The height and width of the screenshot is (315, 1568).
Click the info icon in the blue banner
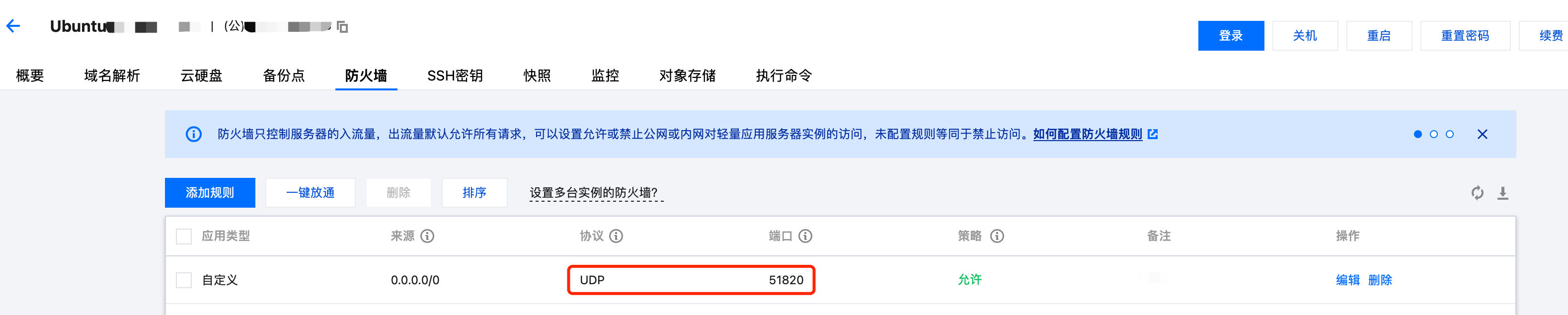pyautogui.click(x=194, y=134)
